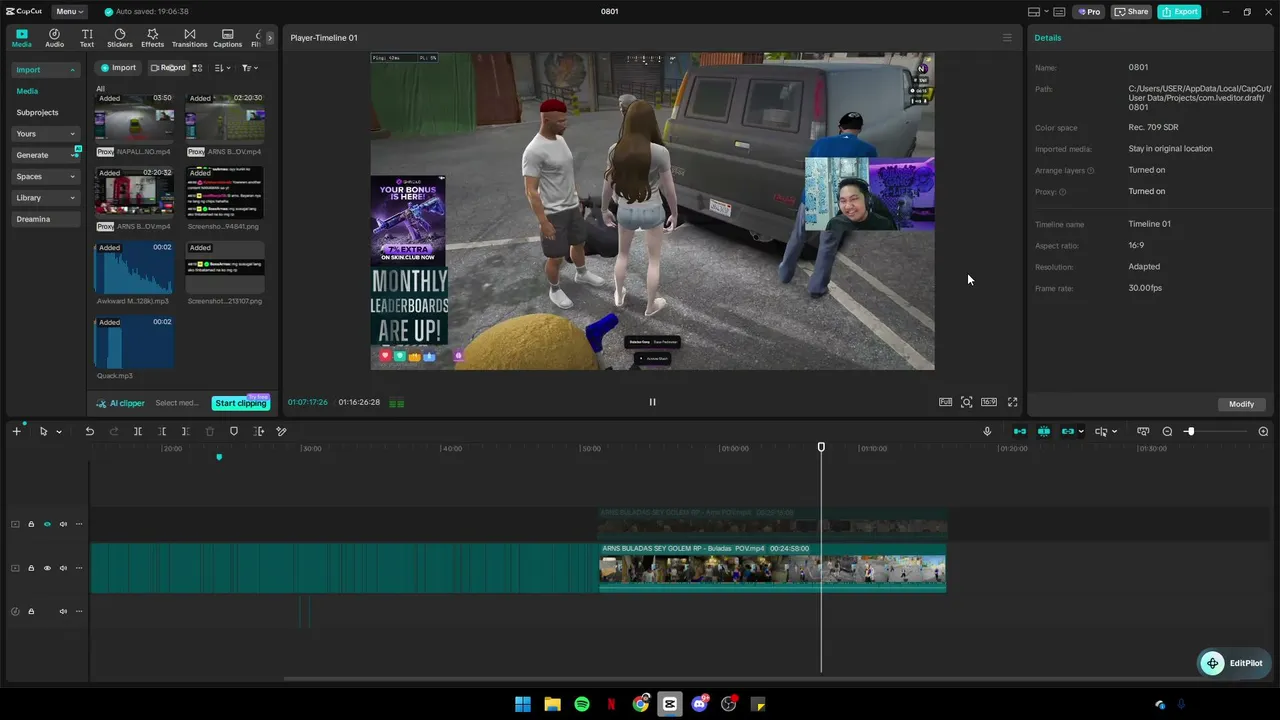Open the CapCut Menu dropdown
The image size is (1280, 720).
(69, 12)
